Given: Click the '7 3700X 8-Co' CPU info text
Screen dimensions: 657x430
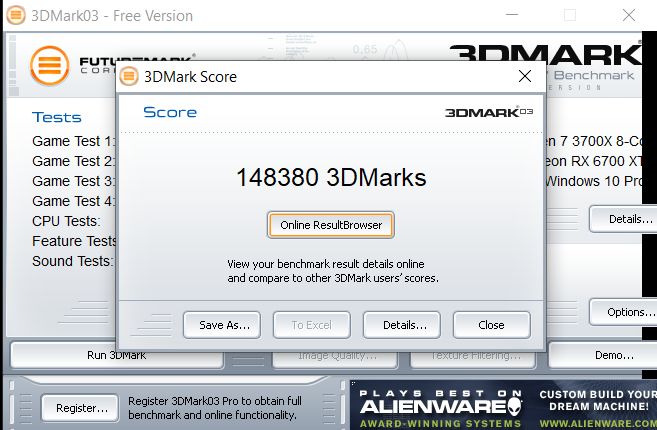Looking at the screenshot, I should click(x=601, y=141).
